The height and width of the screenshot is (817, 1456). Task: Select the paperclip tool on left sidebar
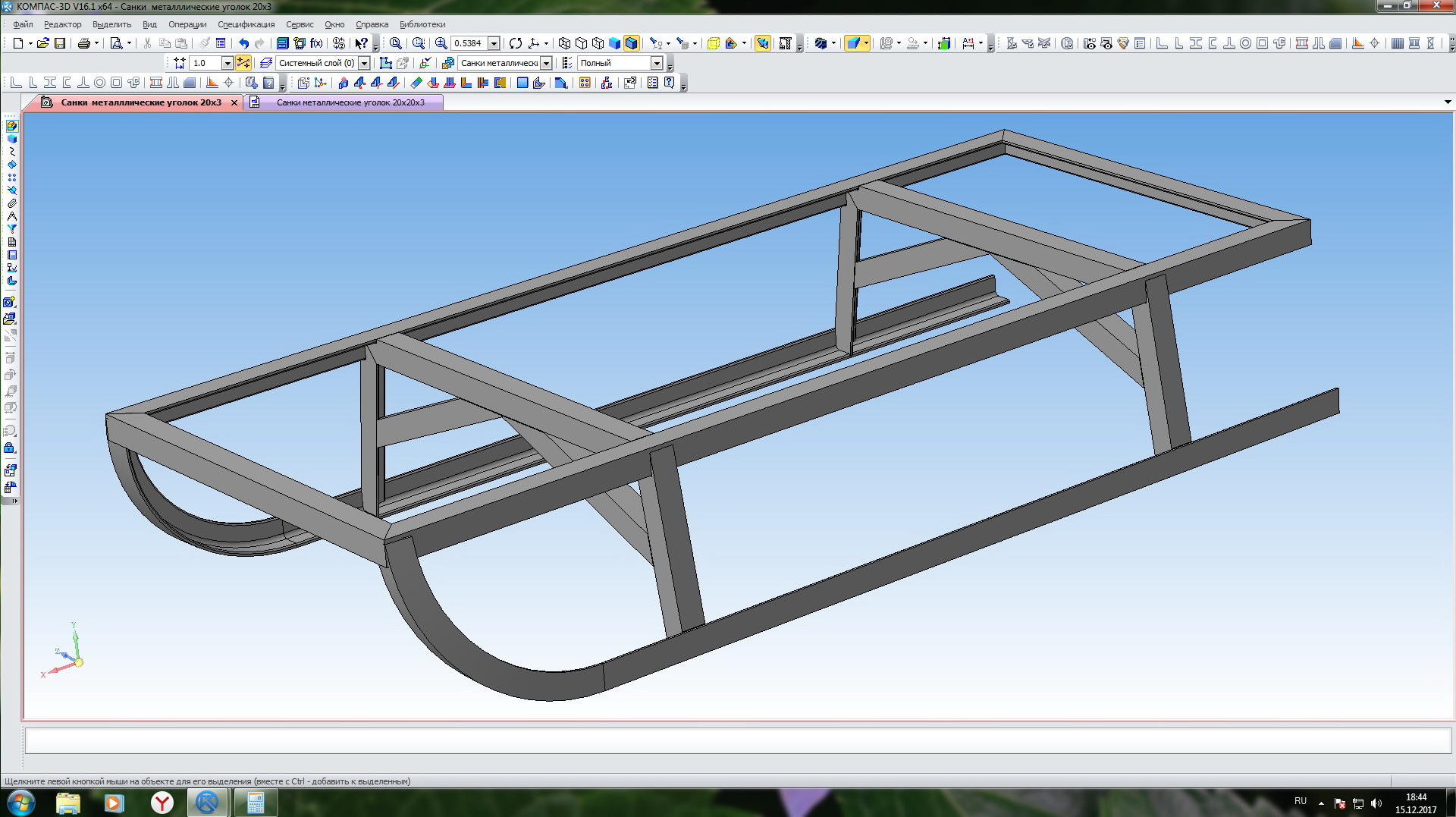tap(11, 203)
